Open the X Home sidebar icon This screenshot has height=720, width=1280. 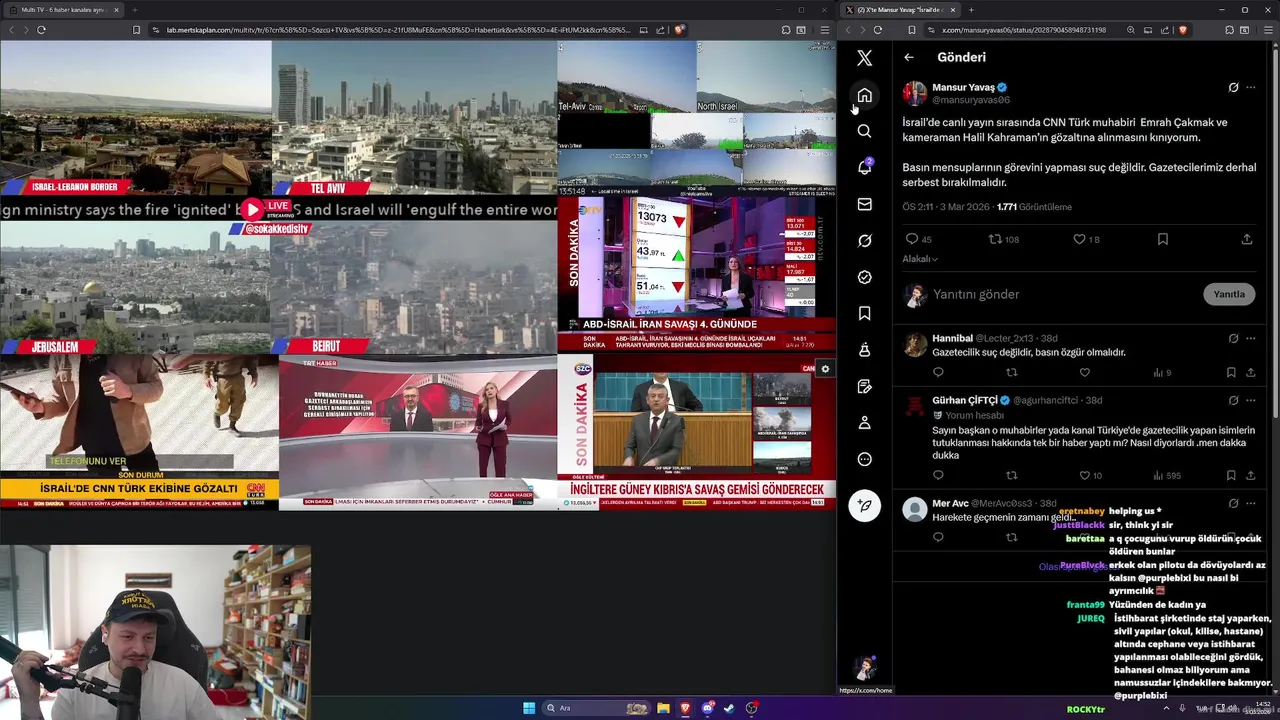point(864,95)
